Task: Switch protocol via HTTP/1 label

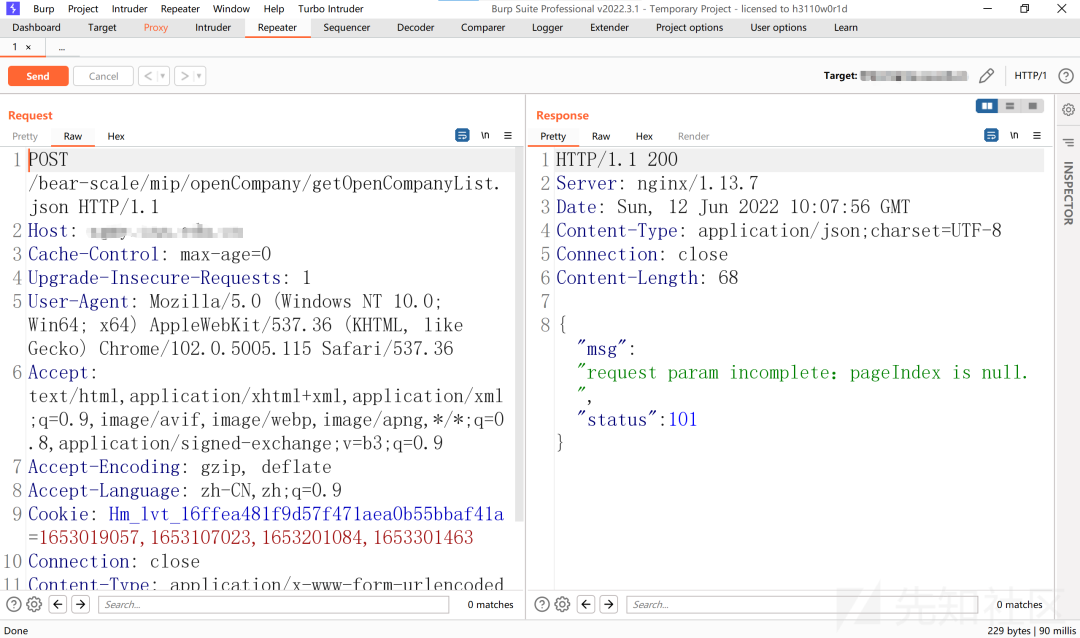Action: [x=1030, y=76]
